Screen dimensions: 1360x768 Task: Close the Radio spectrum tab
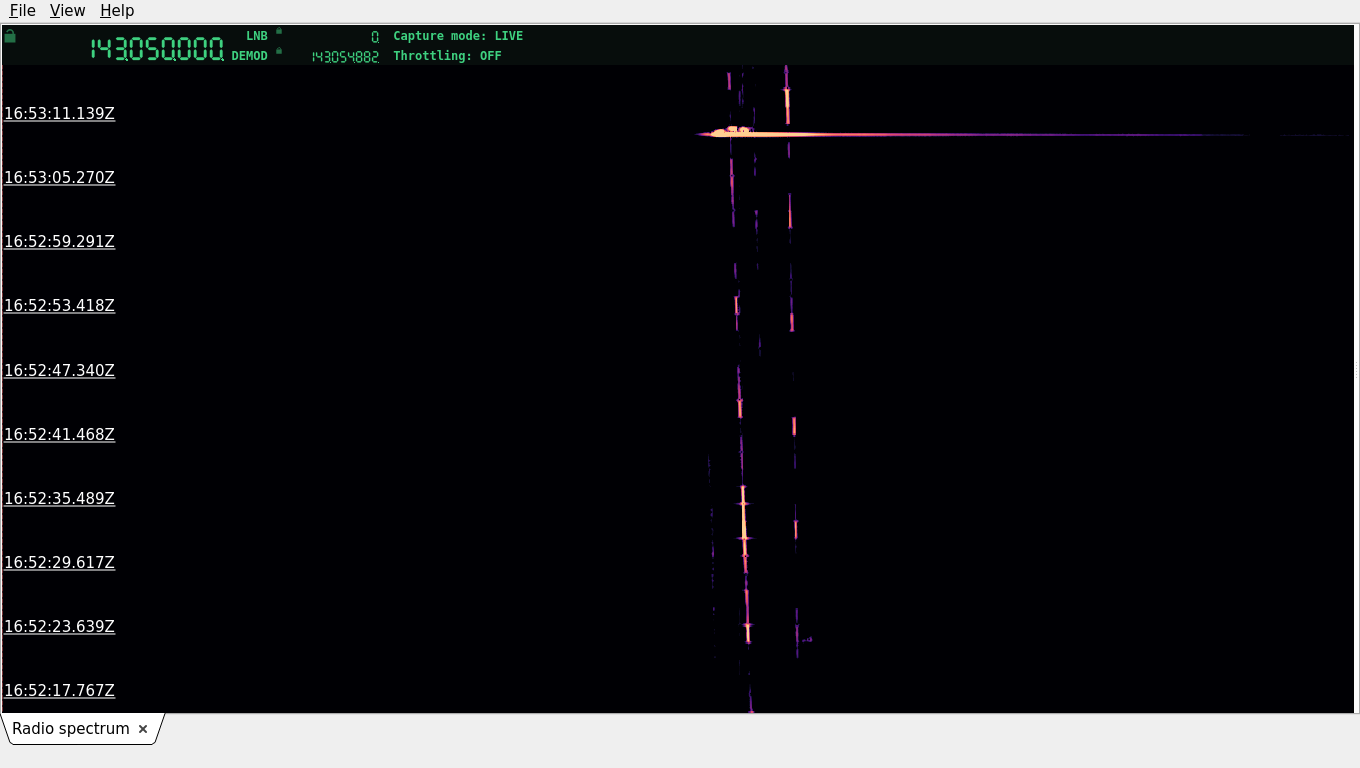tap(143, 729)
